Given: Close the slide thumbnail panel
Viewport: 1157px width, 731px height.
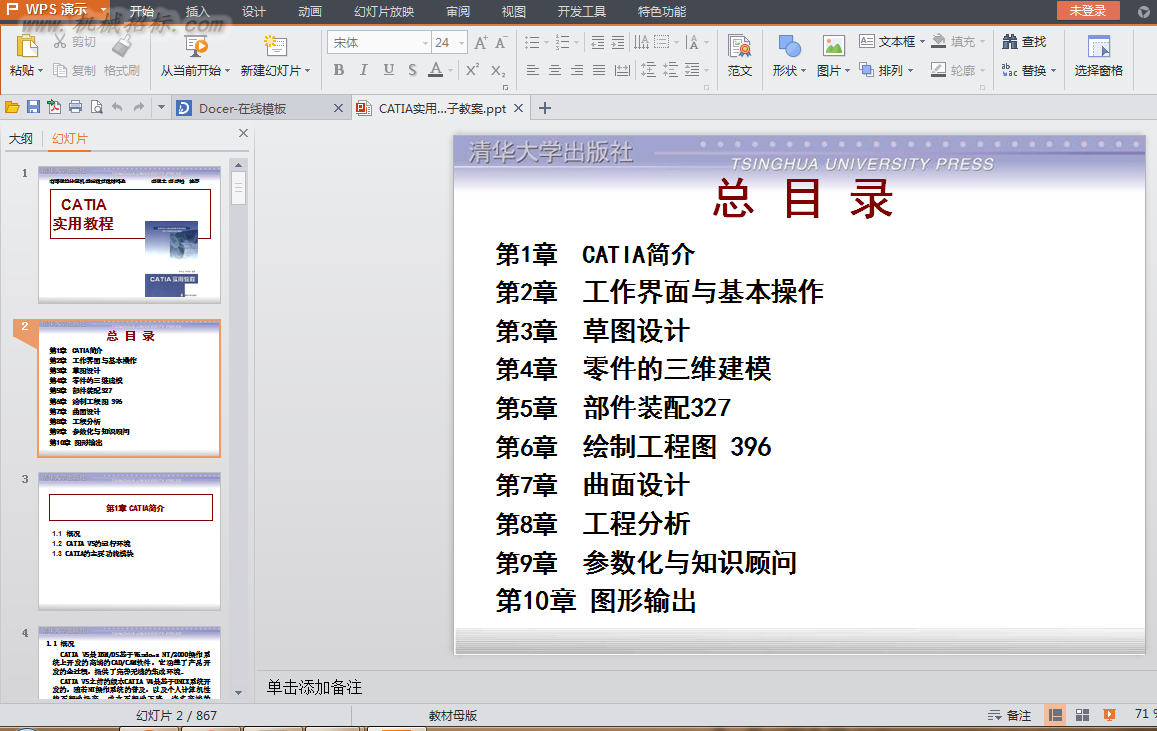Looking at the screenshot, I should point(243,134).
